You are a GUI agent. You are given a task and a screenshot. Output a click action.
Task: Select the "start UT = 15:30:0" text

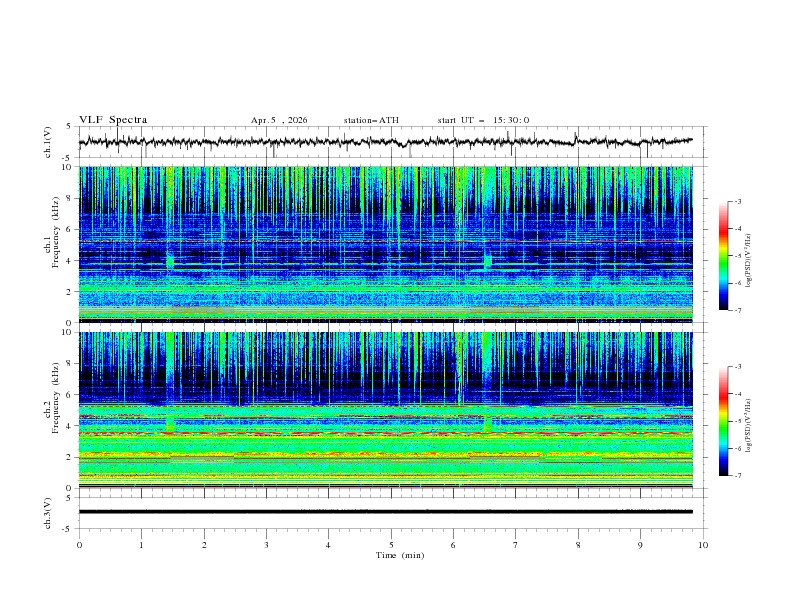(483, 120)
